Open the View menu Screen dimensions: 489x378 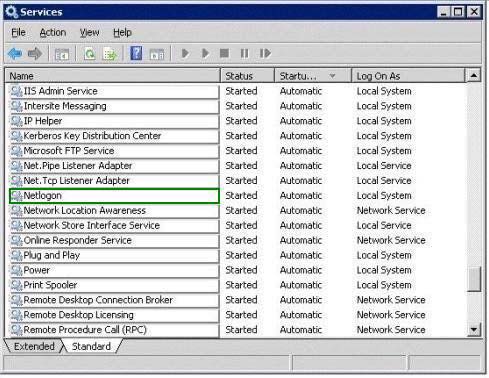point(89,32)
